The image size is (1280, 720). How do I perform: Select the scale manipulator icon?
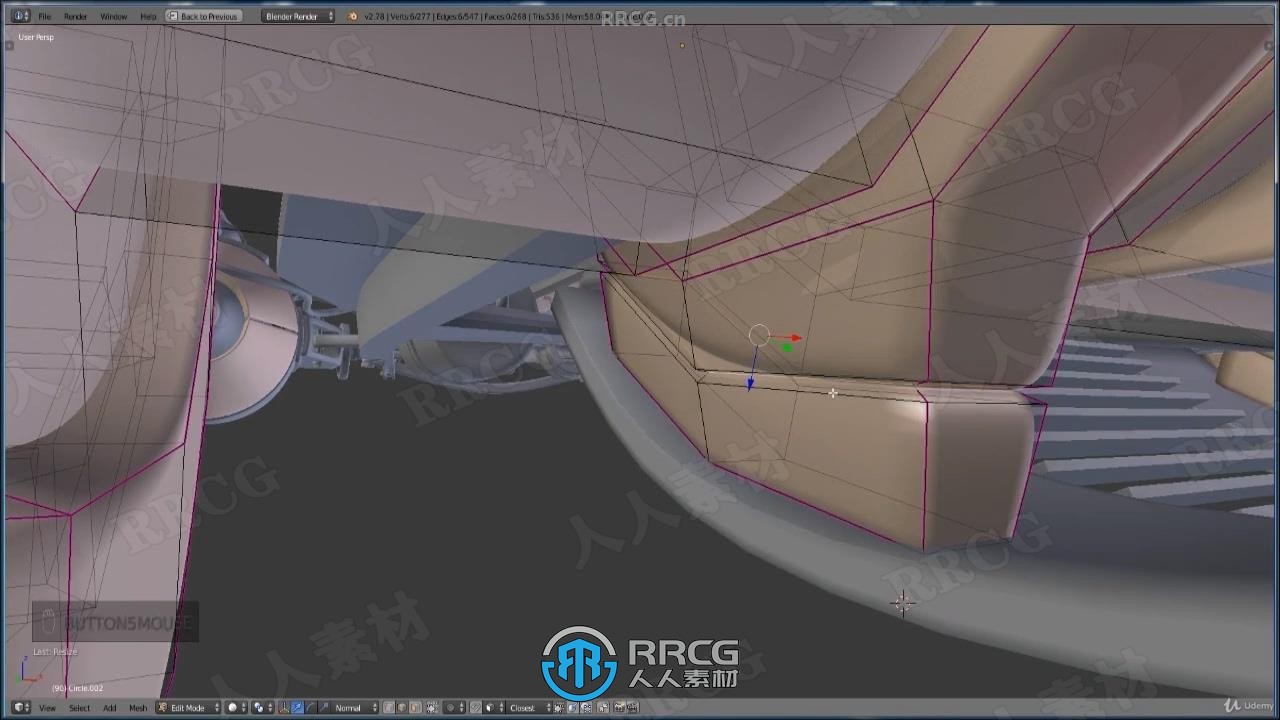click(324, 707)
